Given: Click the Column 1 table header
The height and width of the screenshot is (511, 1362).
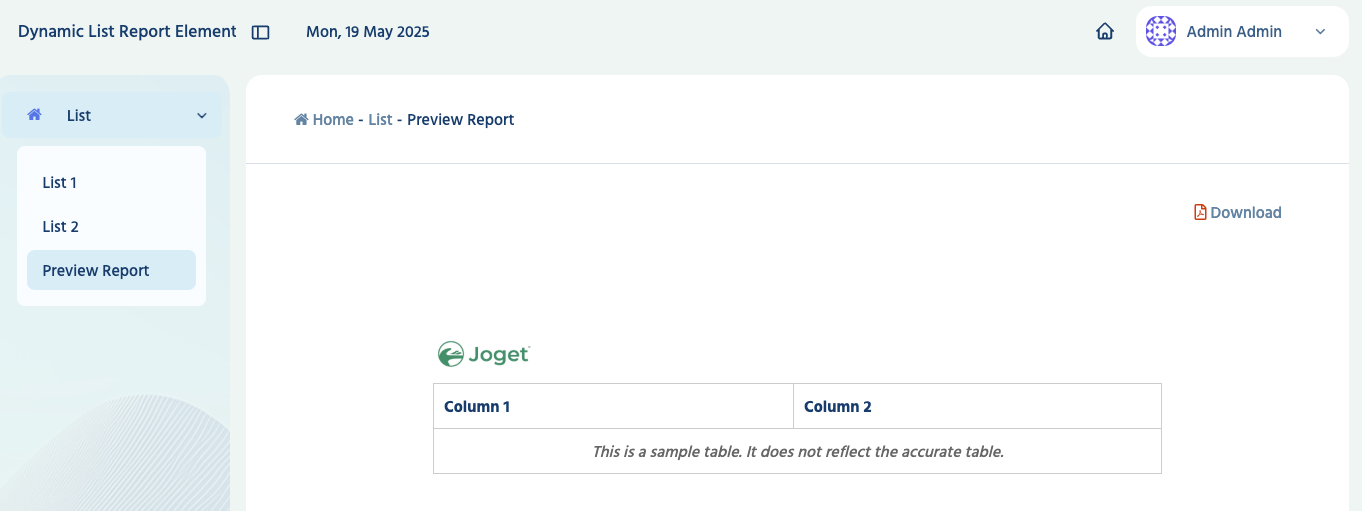Looking at the screenshot, I should click(x=613, y=406).
